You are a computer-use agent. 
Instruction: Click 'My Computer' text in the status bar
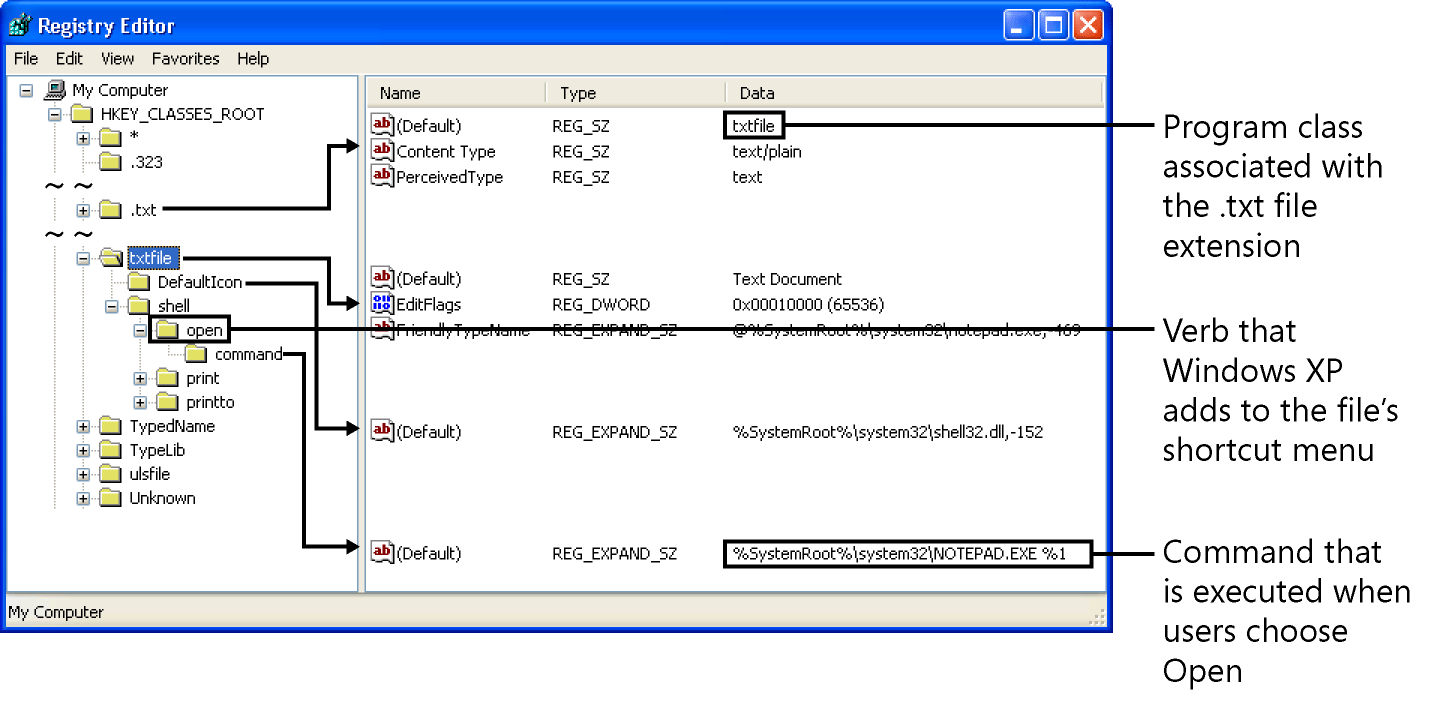(x=55, y=612)
